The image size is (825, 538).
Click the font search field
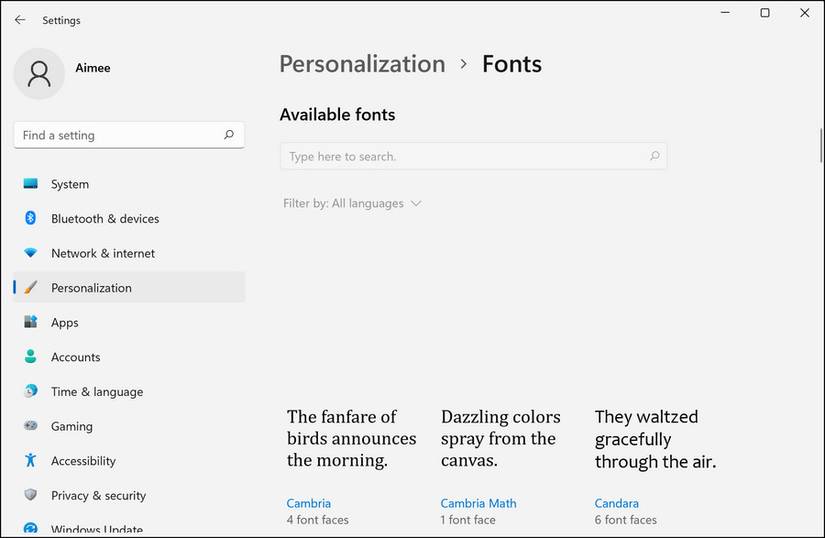(465, 157)
